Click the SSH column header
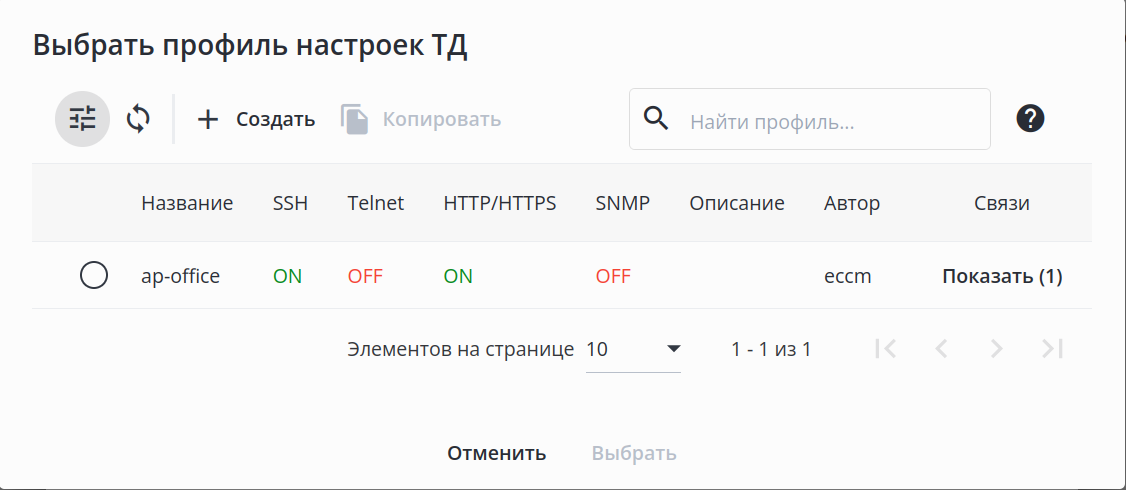 pos(290,203)
